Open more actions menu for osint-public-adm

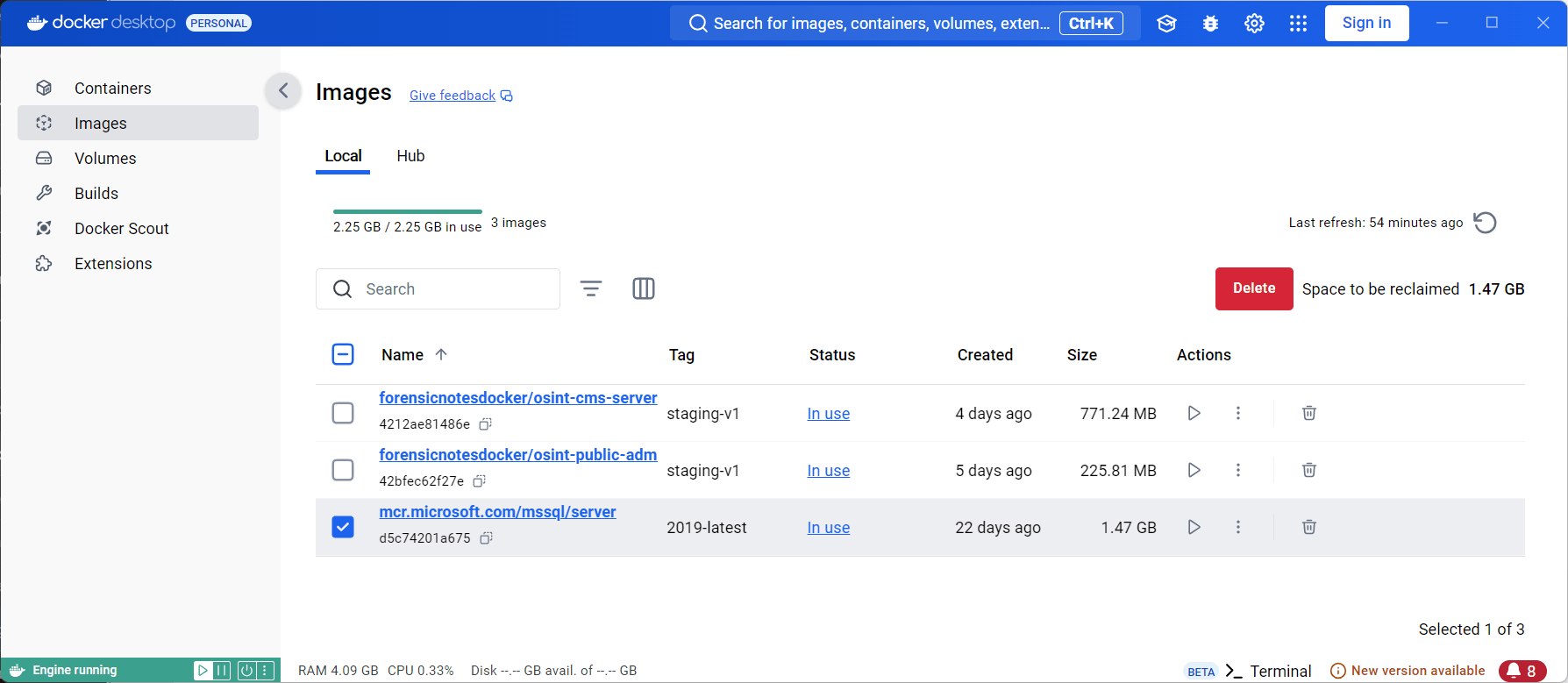[1238, 470]
